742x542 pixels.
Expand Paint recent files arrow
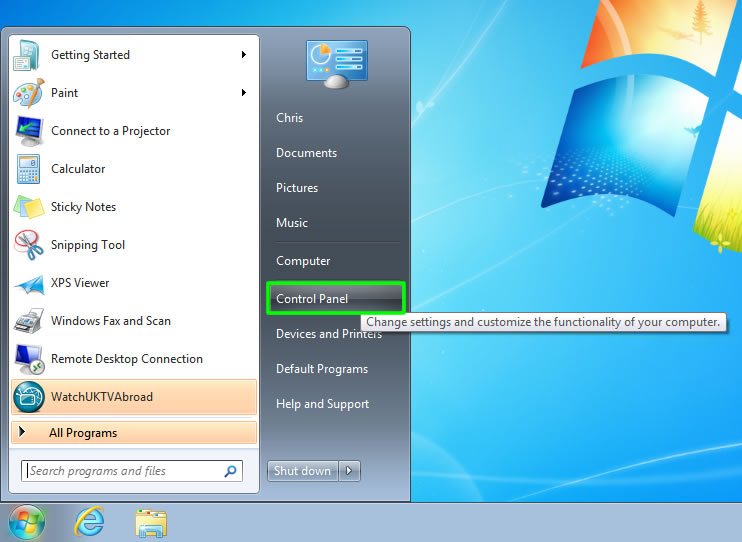click(244, 93)
